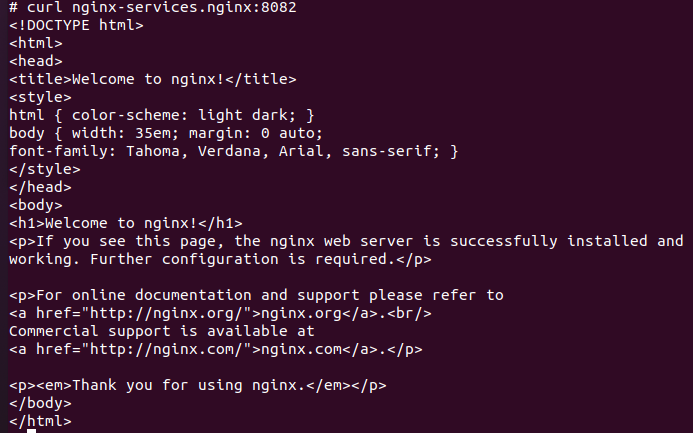Click the 'For online documentation and support' line
693x433 pixels.
pos(256,295)
